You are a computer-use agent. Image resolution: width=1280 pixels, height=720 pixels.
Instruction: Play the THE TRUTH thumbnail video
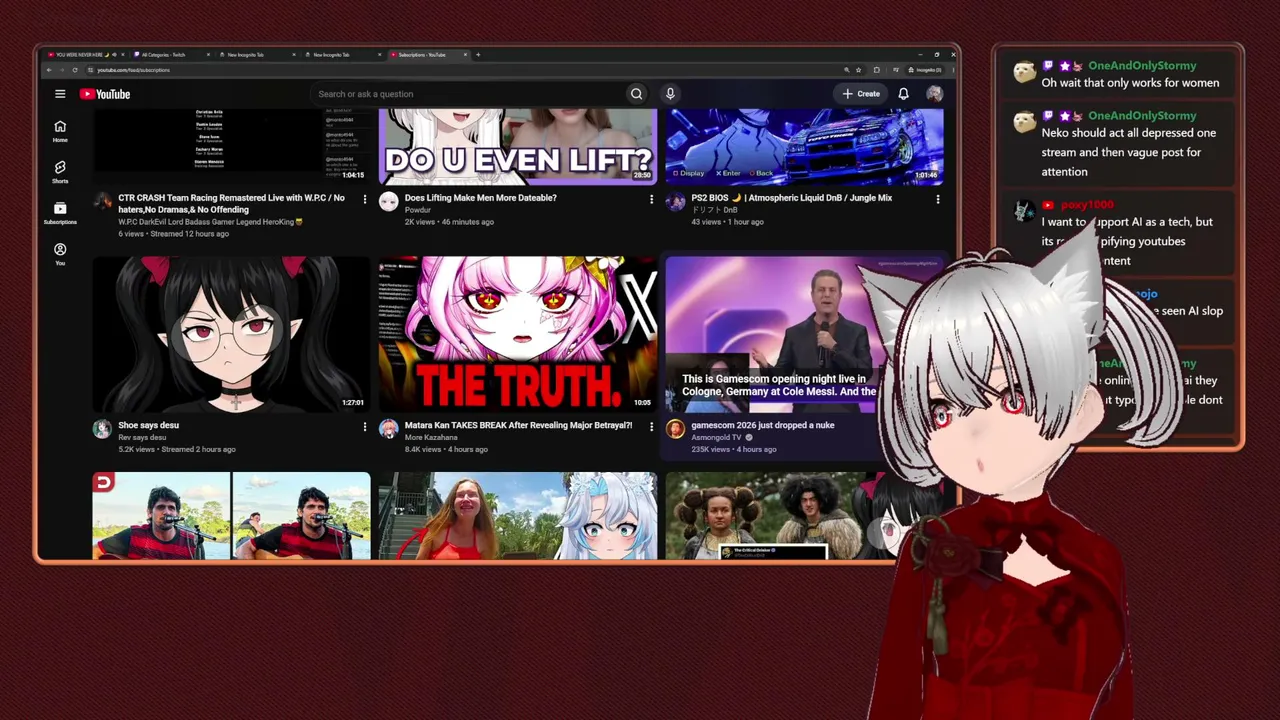point(518,334)
